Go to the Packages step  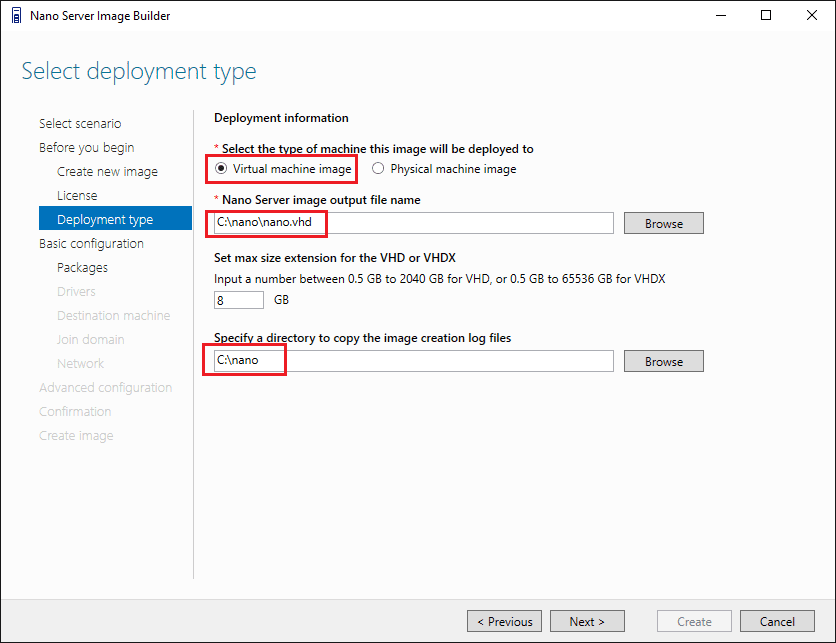82,267
